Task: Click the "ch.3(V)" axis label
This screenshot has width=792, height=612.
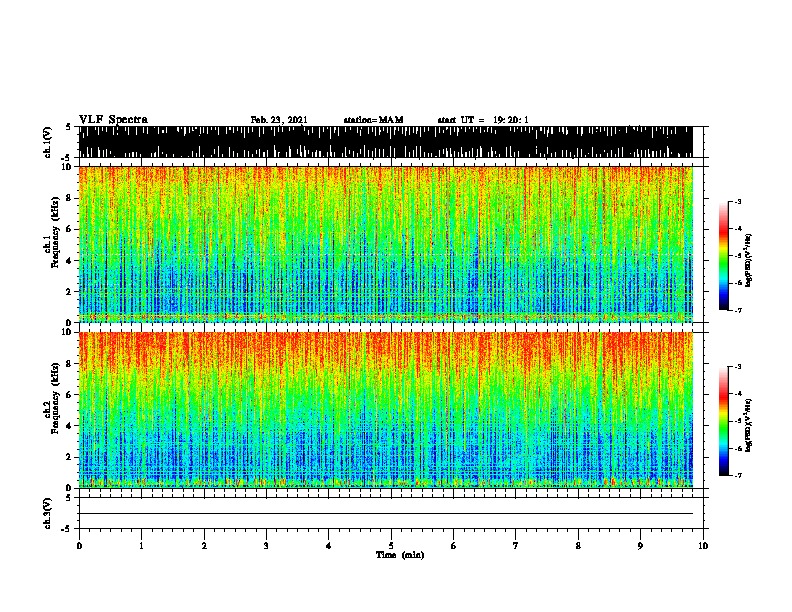Action: click(48, 513)
